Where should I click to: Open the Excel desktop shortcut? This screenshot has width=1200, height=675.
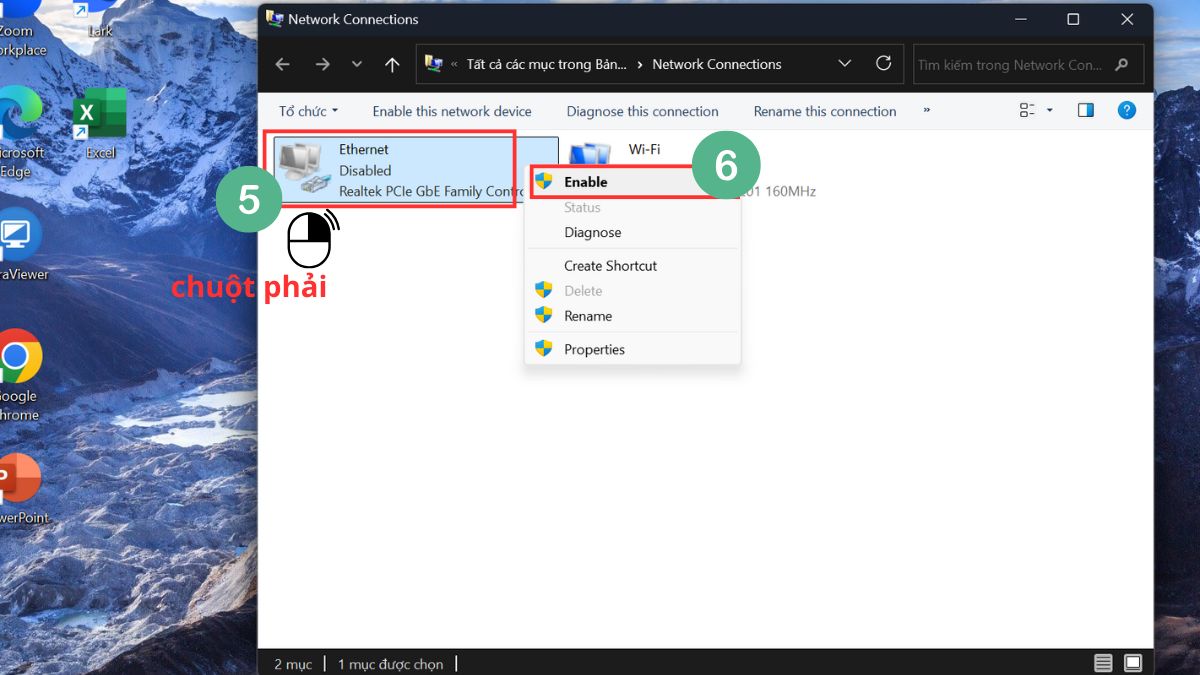tap(100, 125)
